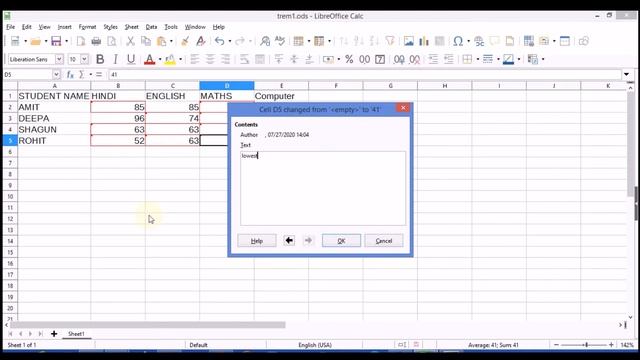Screen dimensions: 640x360
Task: Click the Insert Image icon
Action: pos(409,41)
